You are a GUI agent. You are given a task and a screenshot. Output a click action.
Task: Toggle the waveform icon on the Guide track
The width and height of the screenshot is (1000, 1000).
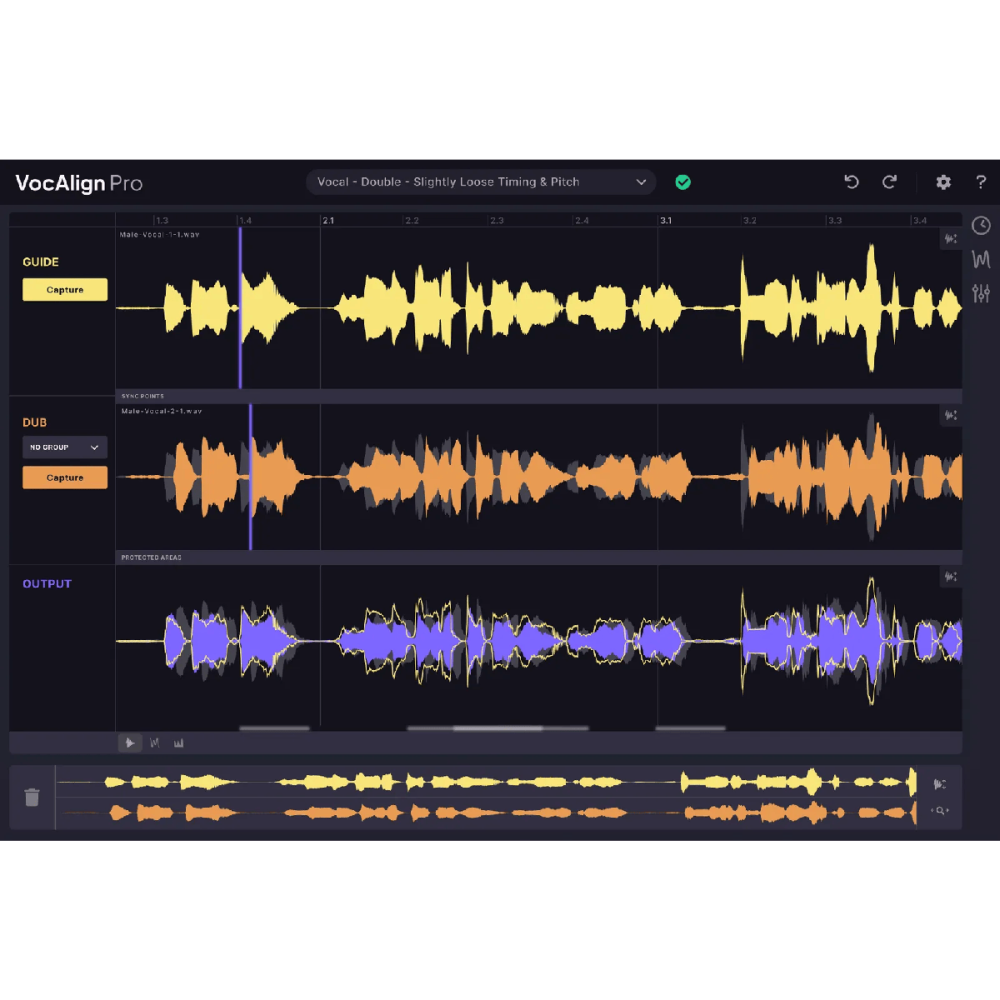(x=951, y=239)
